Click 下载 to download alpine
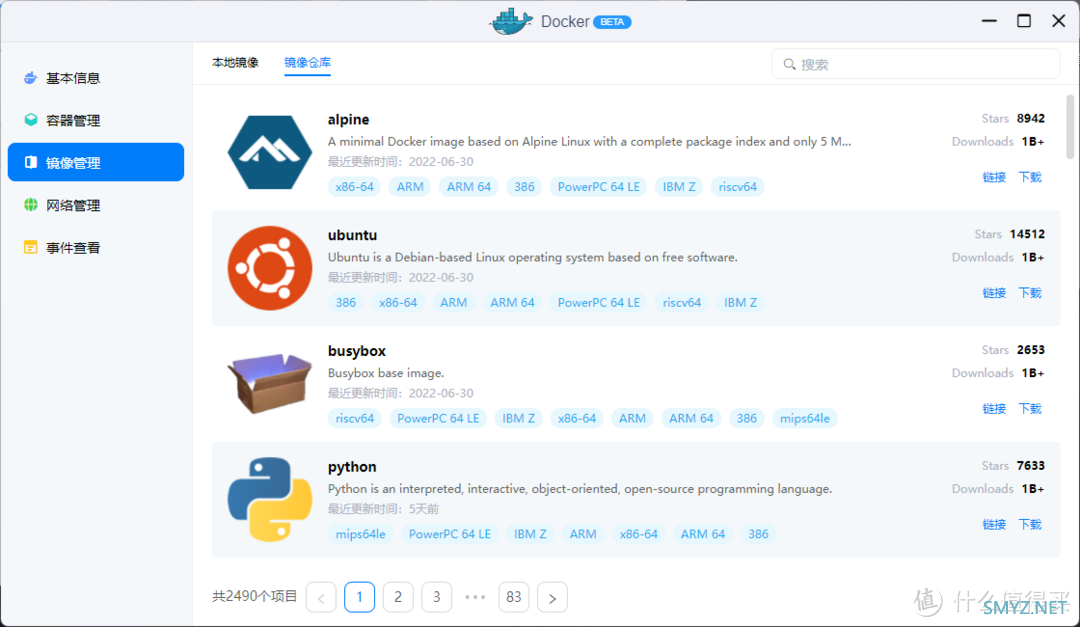 pyautogui.click(x=1030, y=177)
